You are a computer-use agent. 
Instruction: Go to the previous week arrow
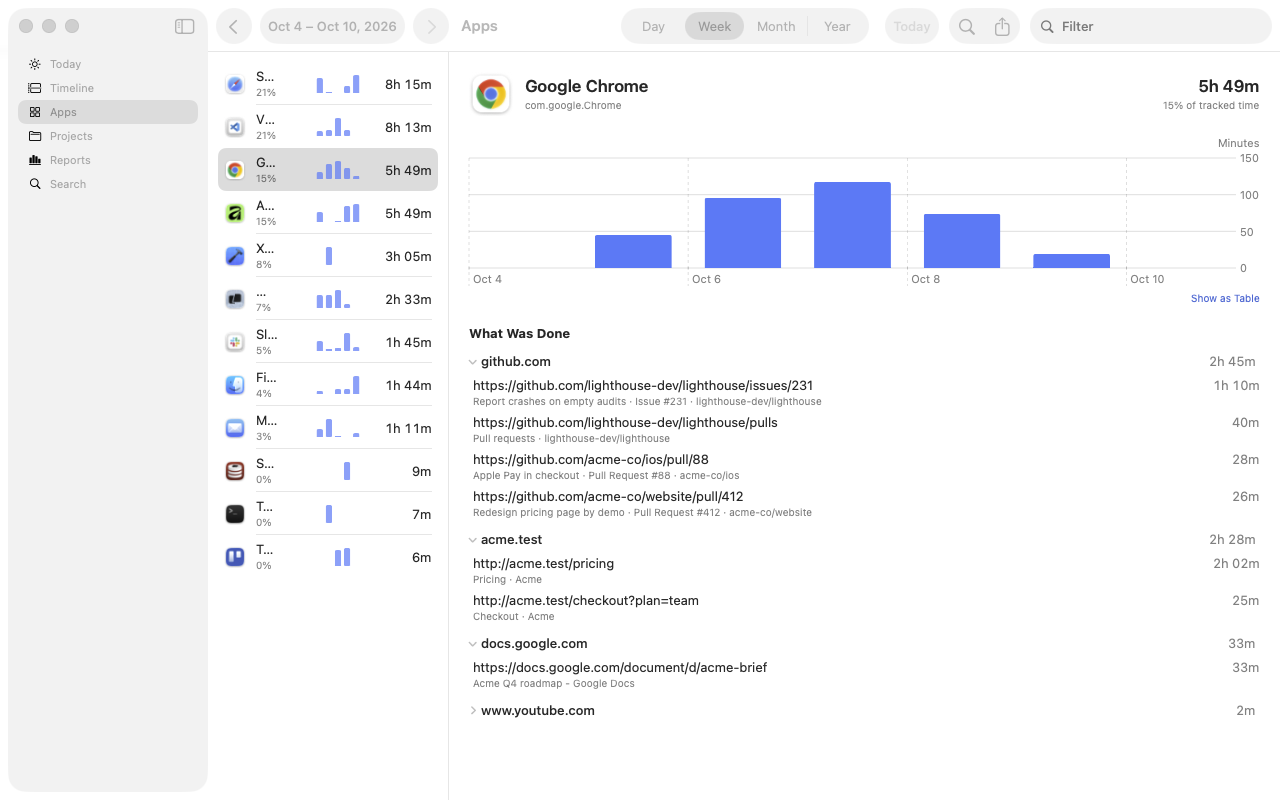point(233,26)
